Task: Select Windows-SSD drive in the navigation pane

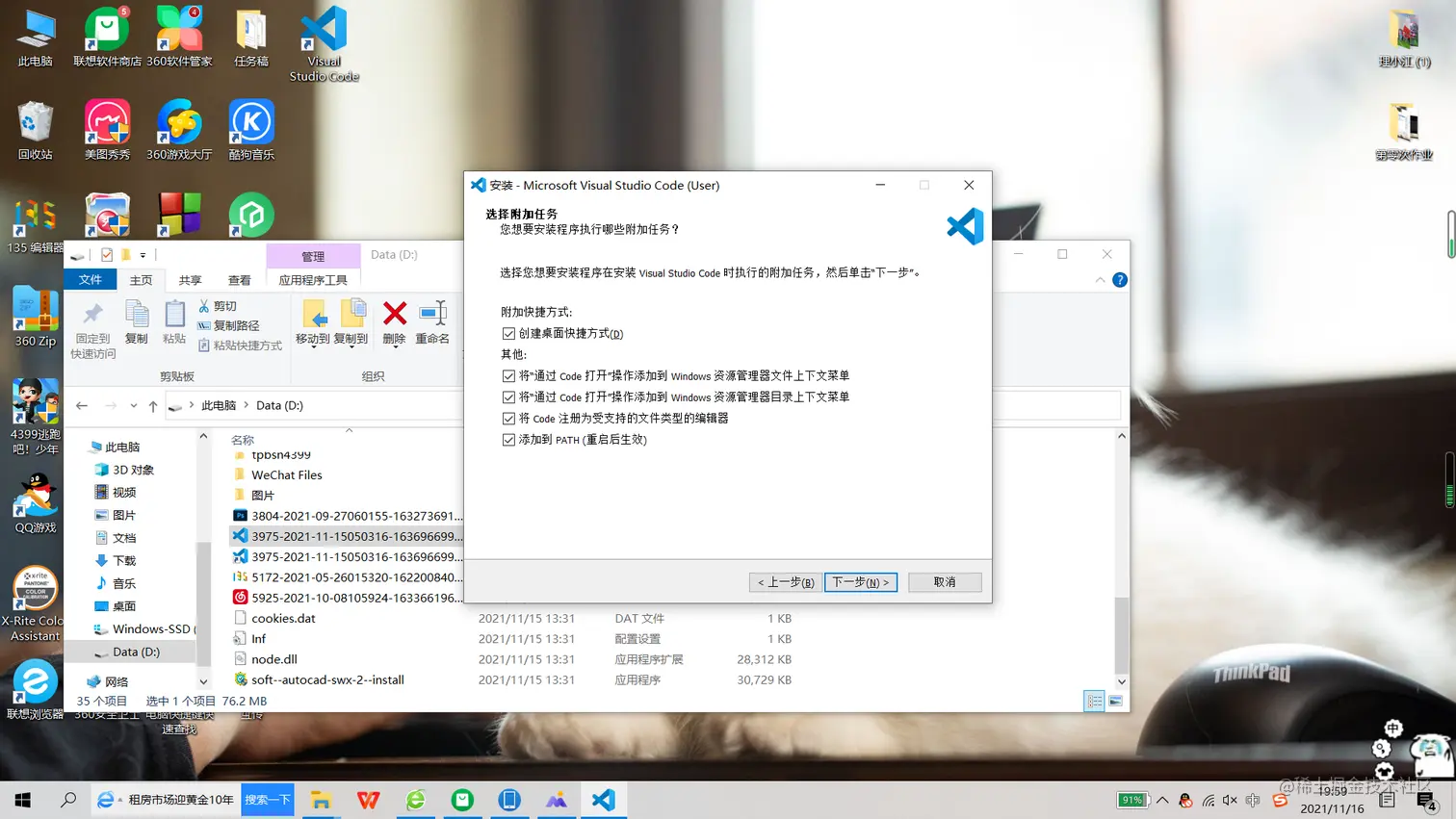Action: (144, 629)
